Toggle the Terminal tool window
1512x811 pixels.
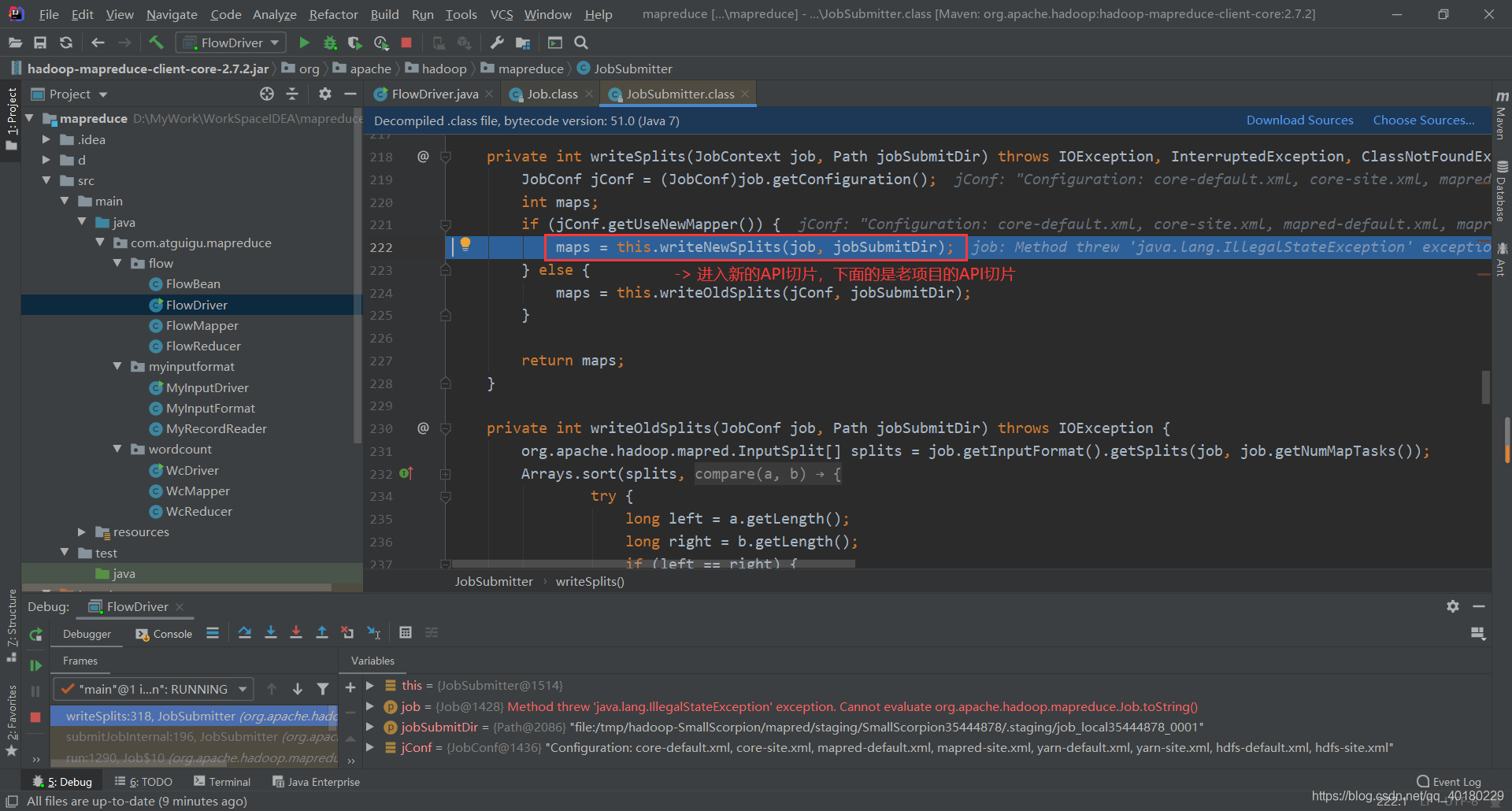222,782
